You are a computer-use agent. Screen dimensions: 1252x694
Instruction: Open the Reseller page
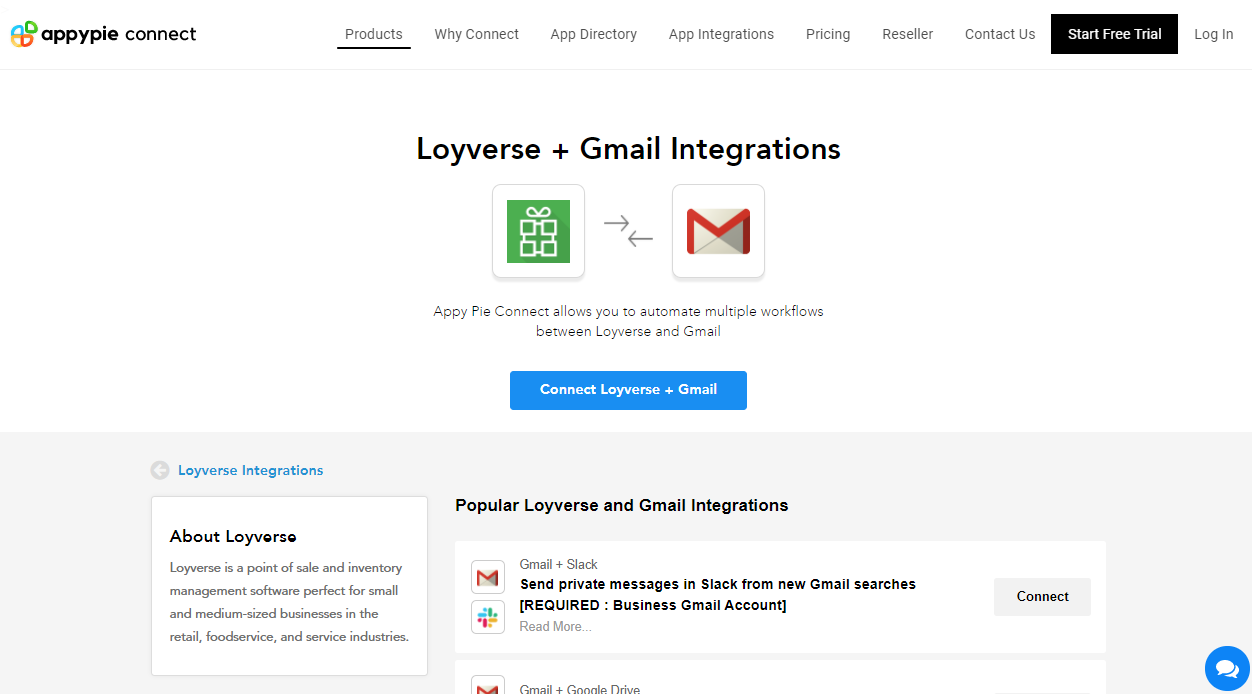pyautogui.click(x=907, y=34)
